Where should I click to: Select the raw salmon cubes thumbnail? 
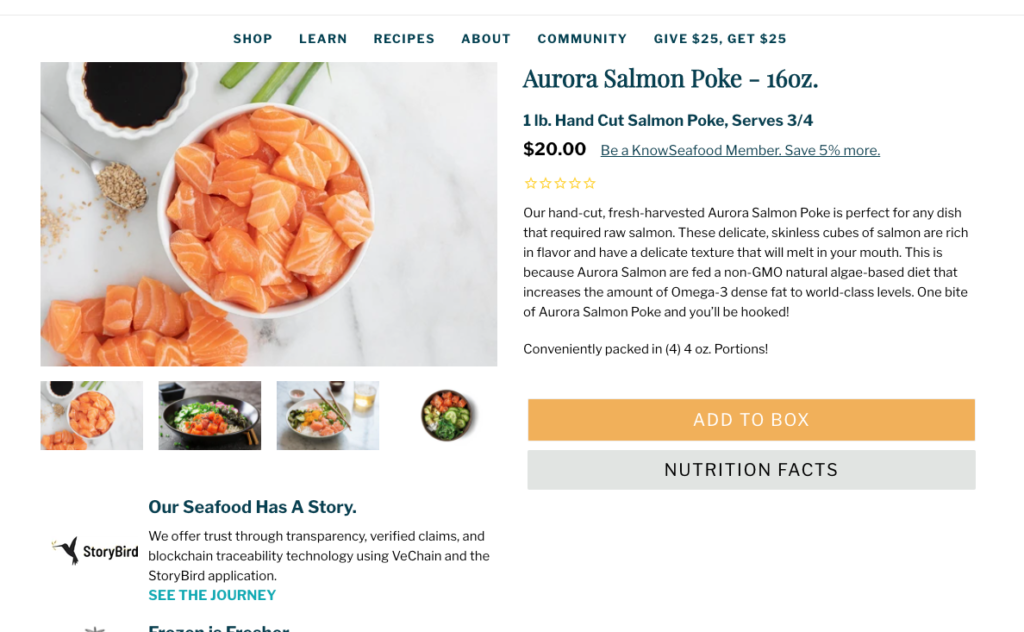[91, 415]
